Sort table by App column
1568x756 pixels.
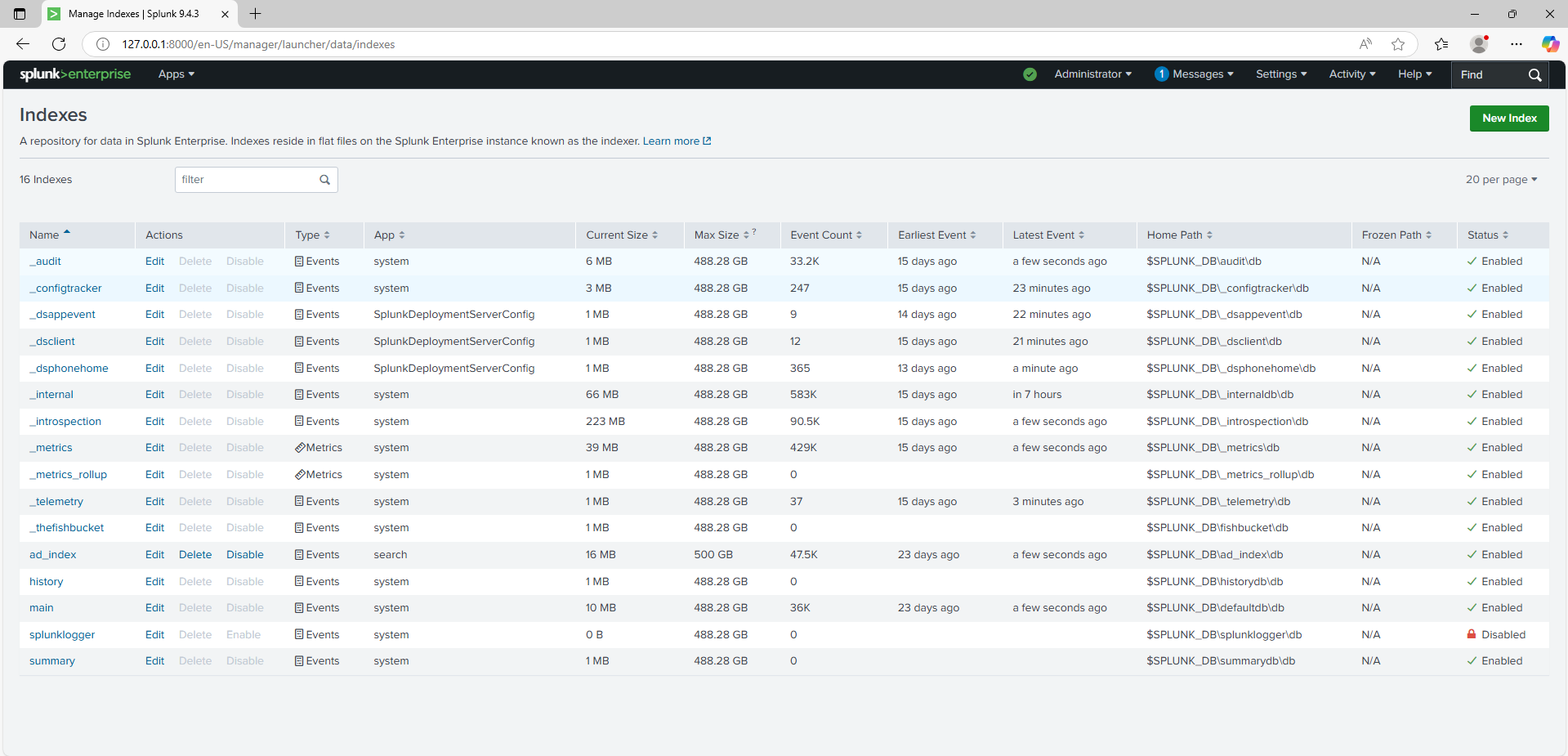389,235
